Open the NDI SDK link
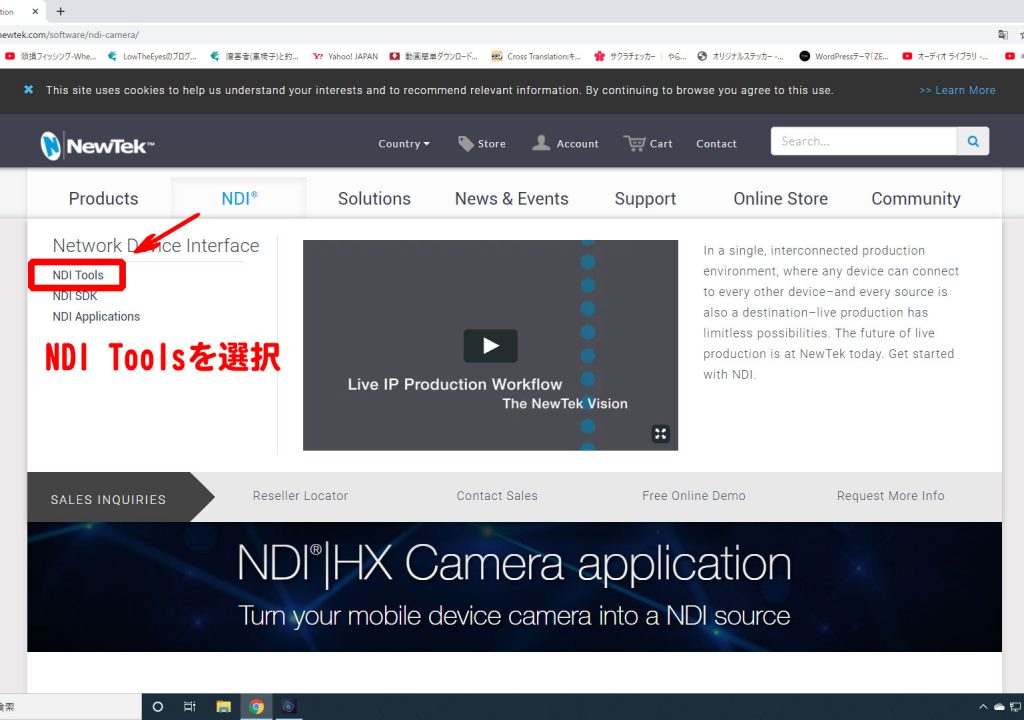This screenshot has width=1024, height=720. pos(75,296)
